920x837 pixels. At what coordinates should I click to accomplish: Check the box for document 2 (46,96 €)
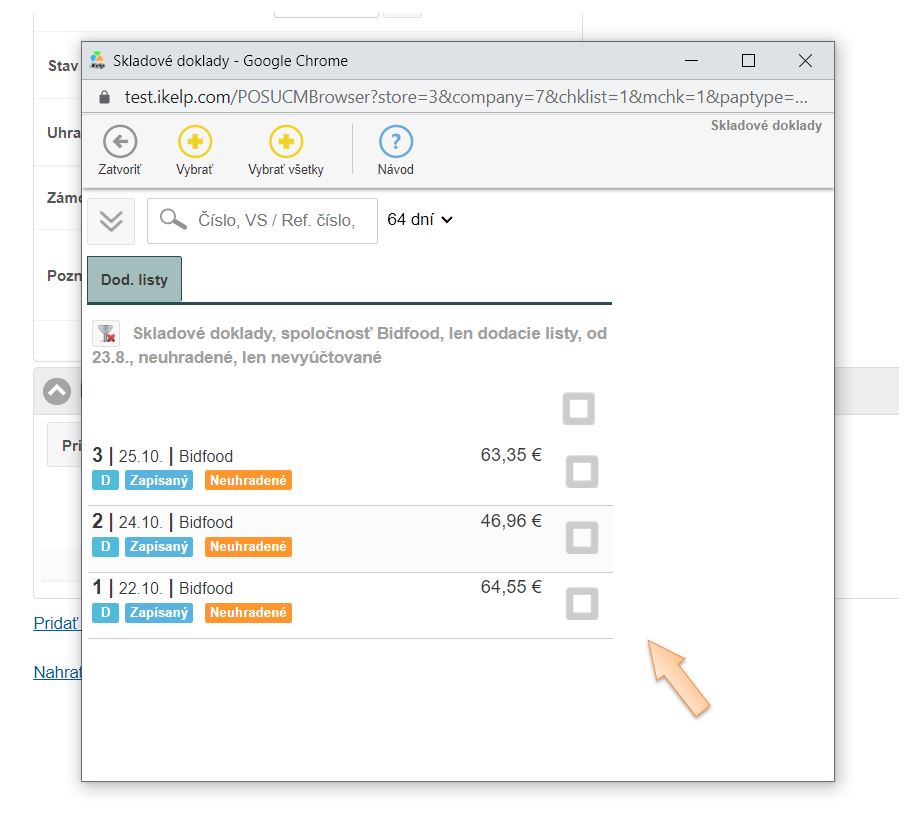(582, 538)
